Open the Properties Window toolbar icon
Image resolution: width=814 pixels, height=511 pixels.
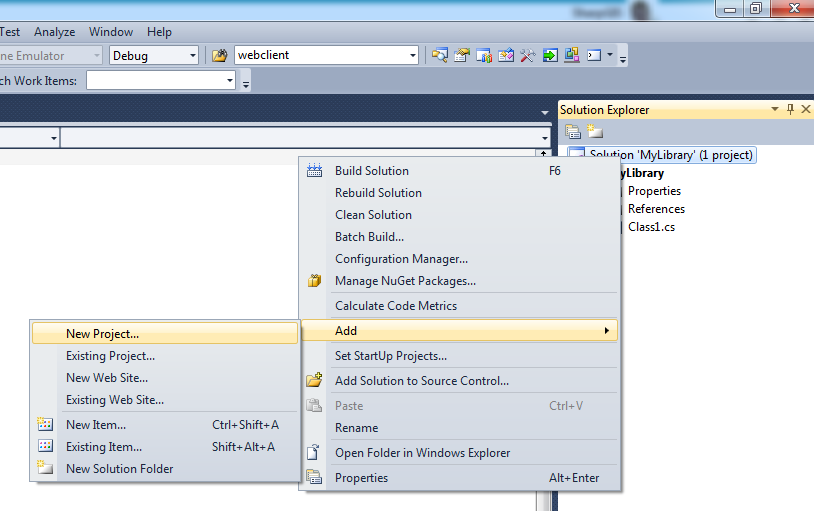(x=462, y=55)
